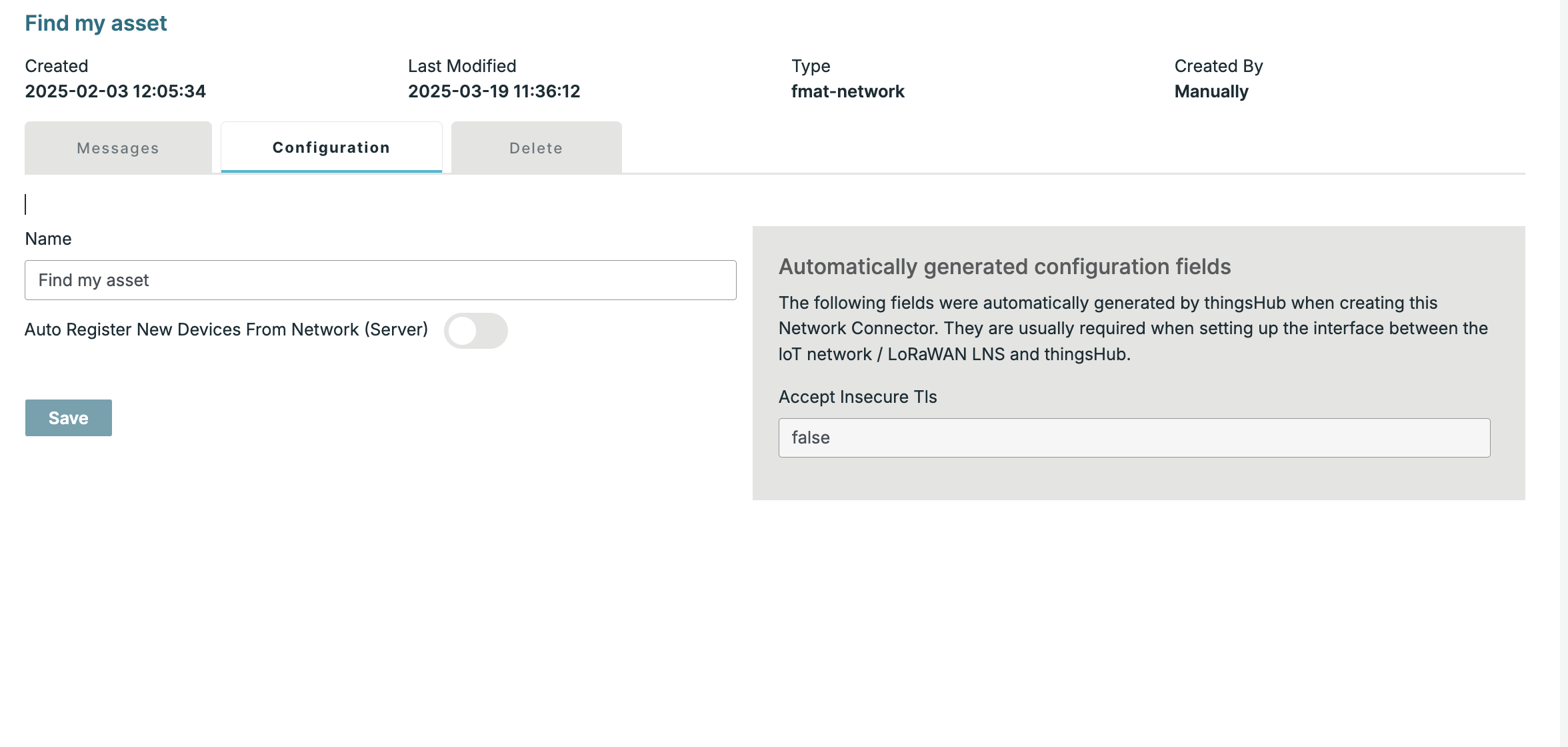This screenshot has width=1568, height=747.
Task: Click the 'Manually' Created By value
Action: click(x=1211, y=91)
